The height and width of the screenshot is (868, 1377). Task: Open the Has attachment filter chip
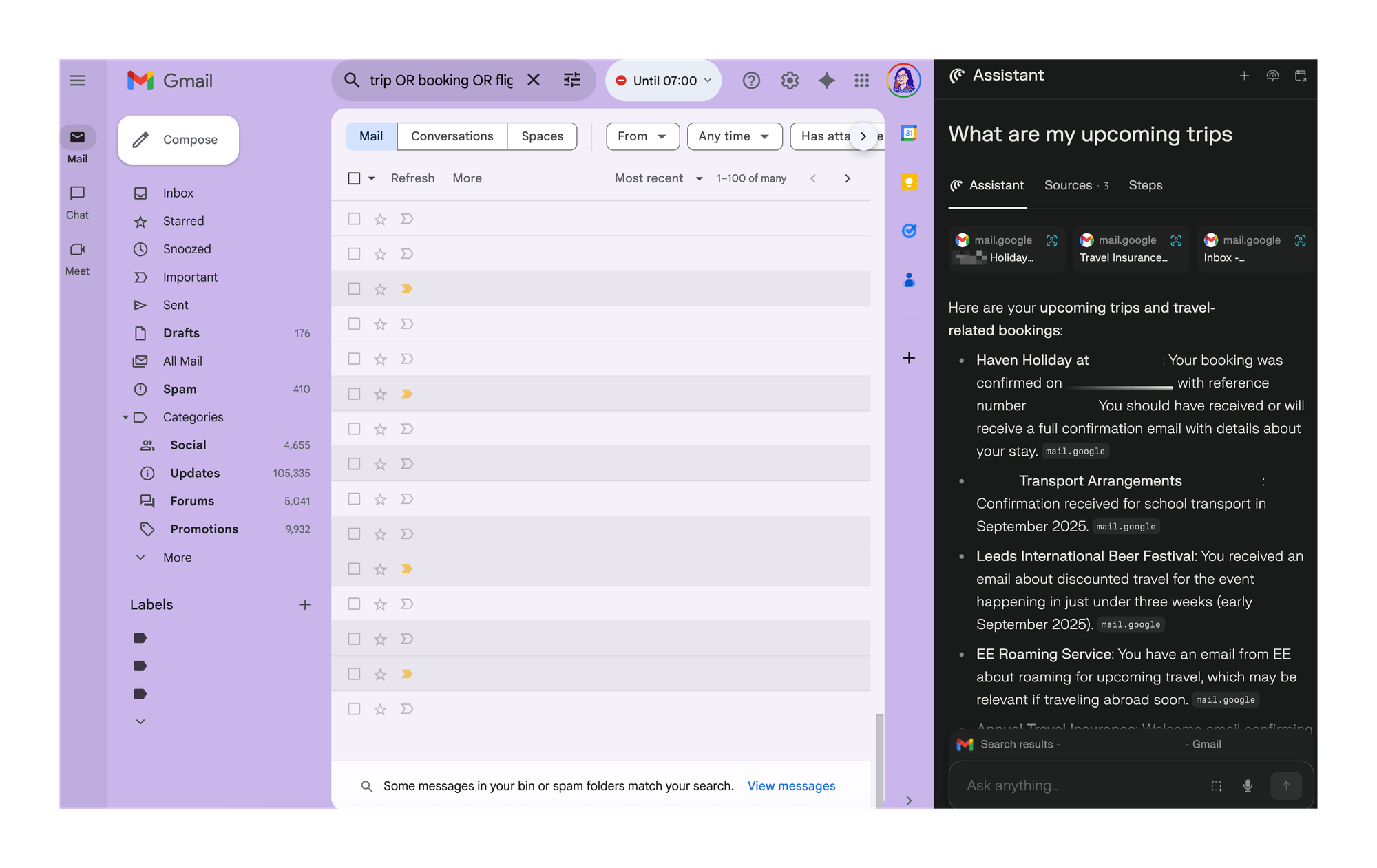pyautogui.click(x=825, y=136)
